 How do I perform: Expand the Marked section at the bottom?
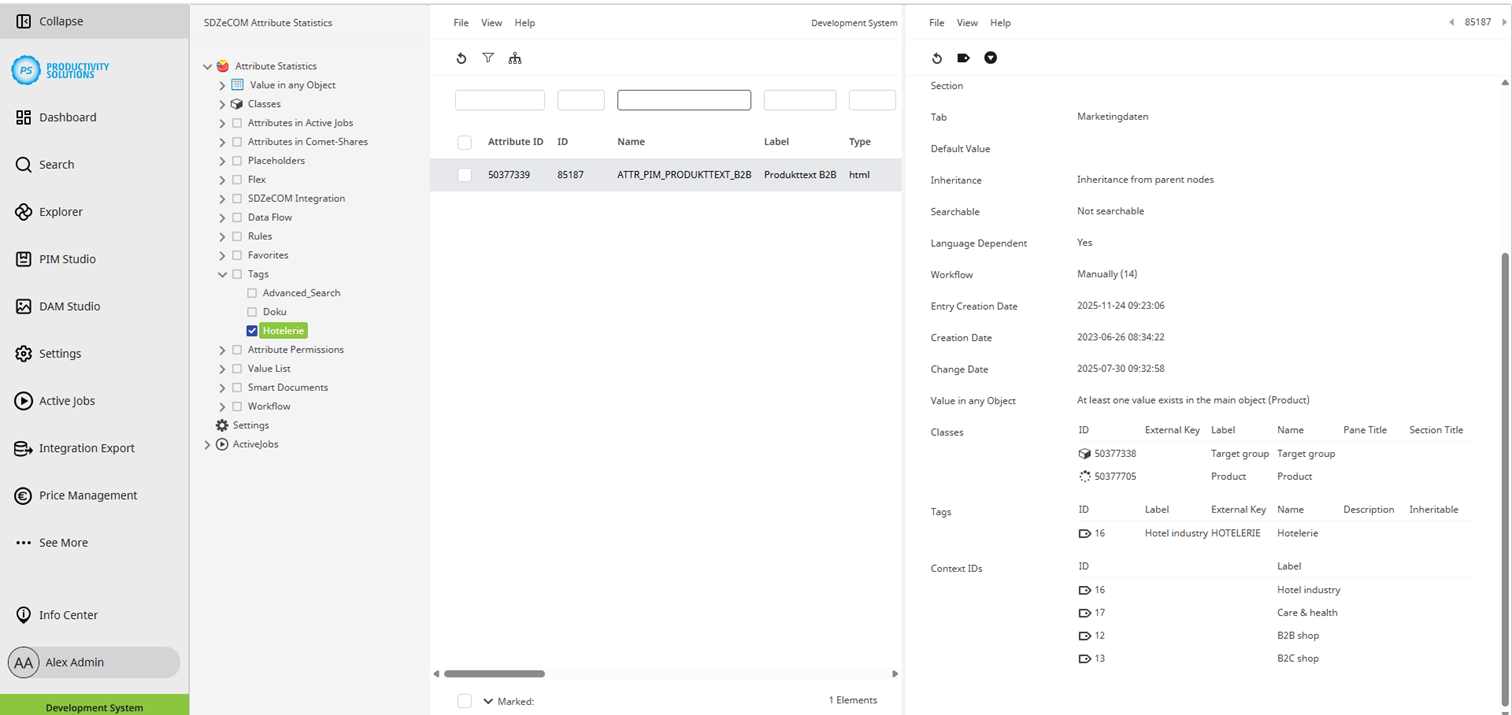click(x=489, y=701)
